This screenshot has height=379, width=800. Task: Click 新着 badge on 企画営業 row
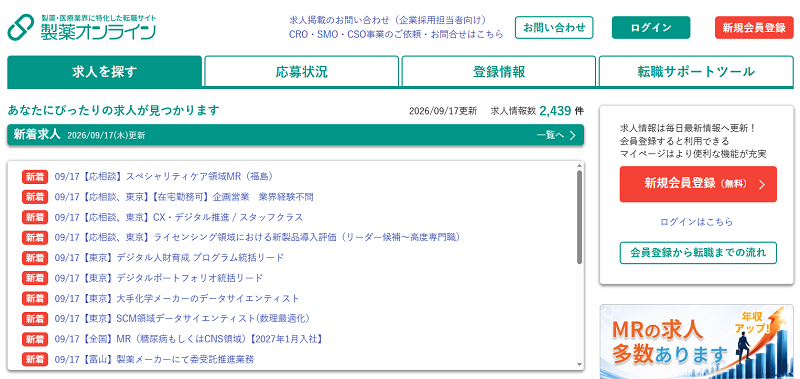tap(35, 197)
